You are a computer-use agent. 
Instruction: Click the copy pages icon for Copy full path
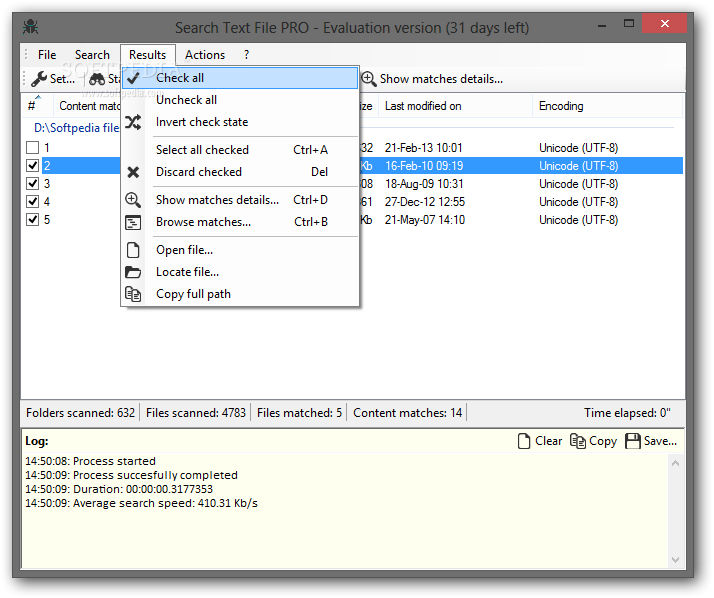133,294
